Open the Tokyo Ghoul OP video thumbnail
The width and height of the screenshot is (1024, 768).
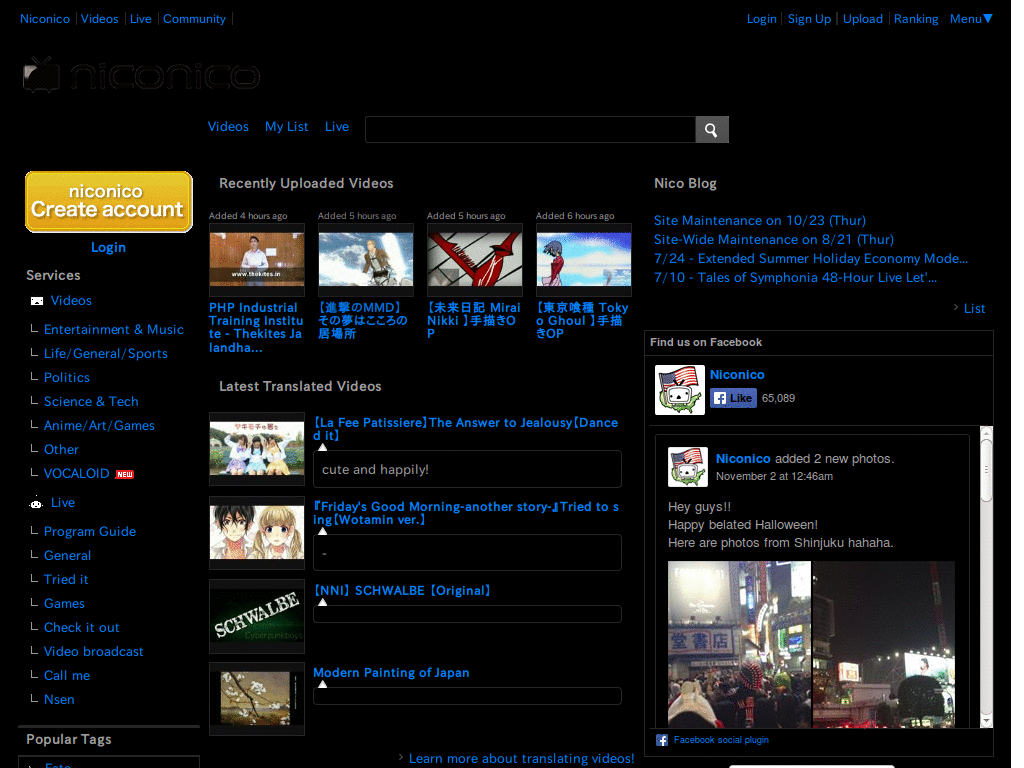[584, 260]
